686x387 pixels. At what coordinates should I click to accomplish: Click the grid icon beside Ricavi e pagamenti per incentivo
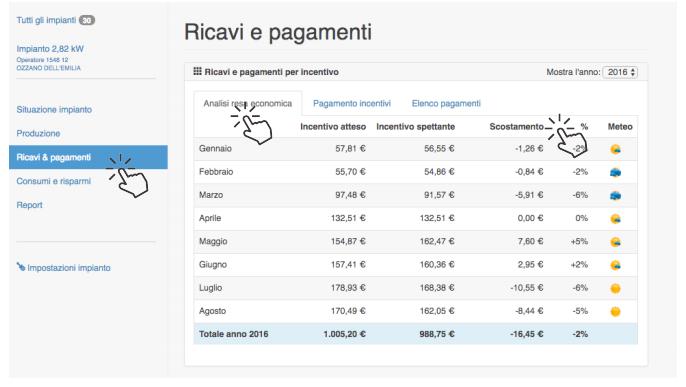tap(197, 71)
